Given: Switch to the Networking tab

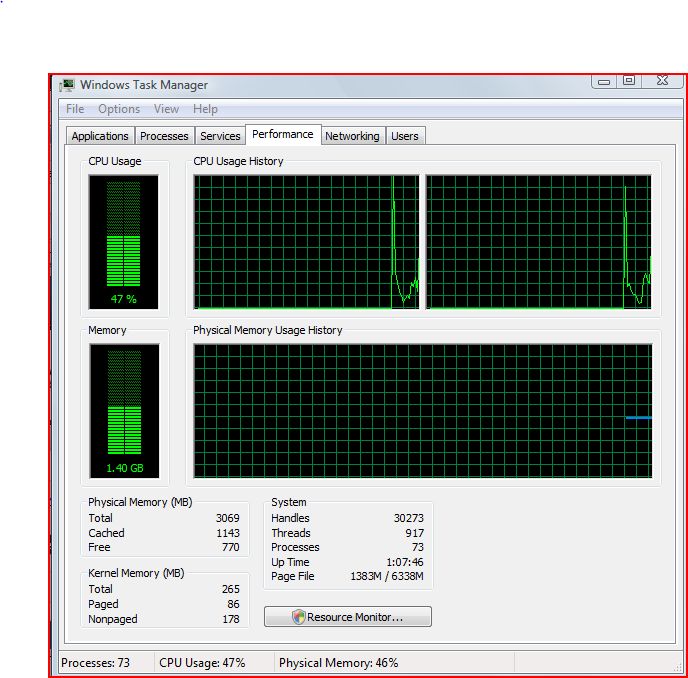Looking at the screenshot, I should [352, 136].
